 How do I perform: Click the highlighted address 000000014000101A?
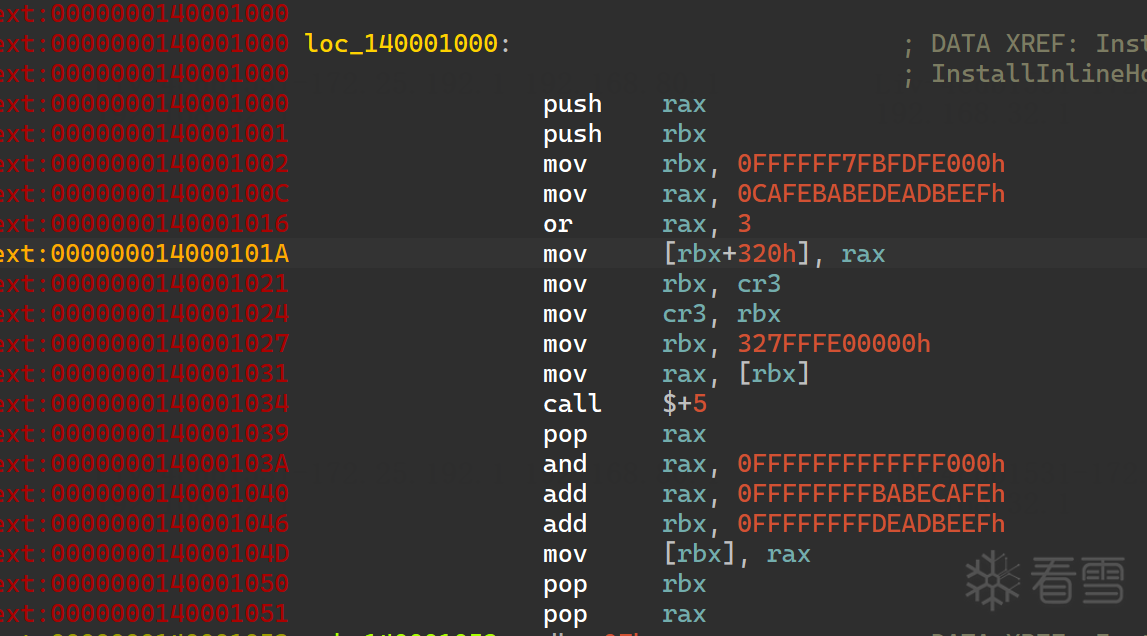(x=170, y=254)
